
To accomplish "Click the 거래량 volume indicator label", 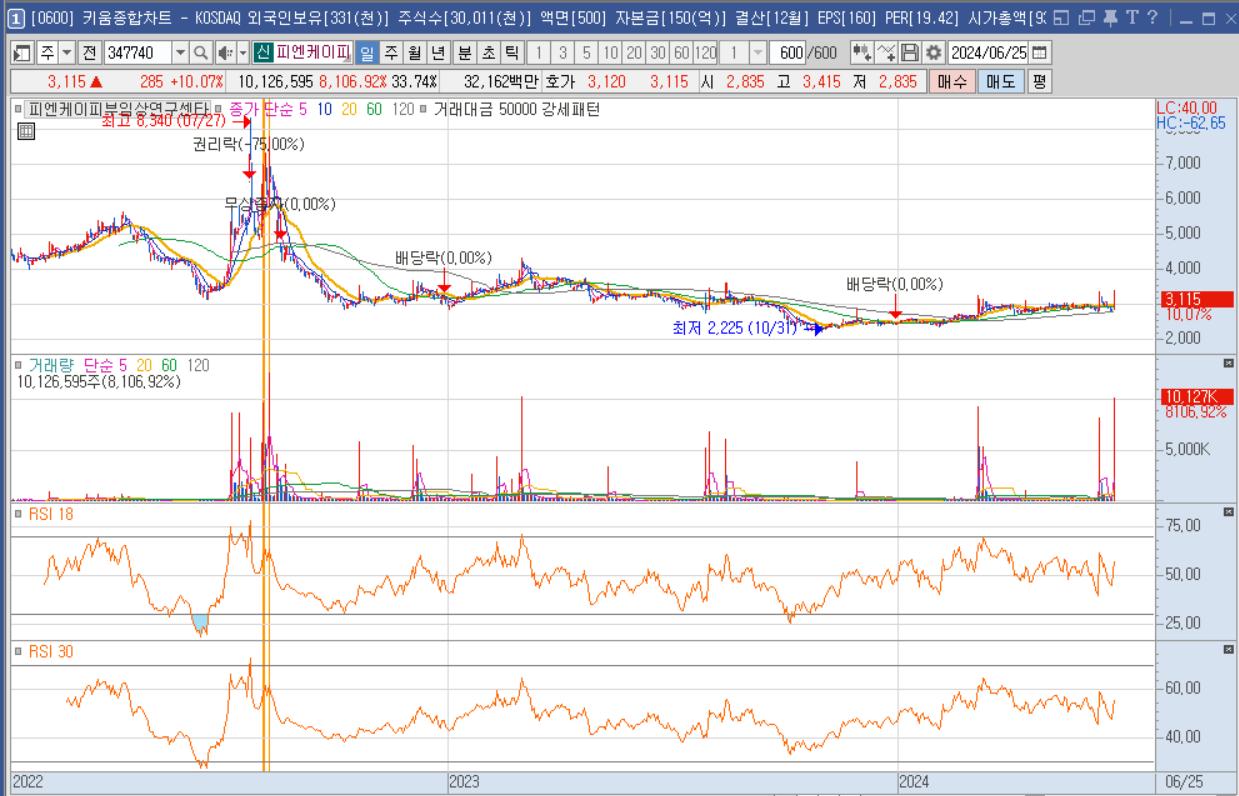I will [x=52, y=365].
